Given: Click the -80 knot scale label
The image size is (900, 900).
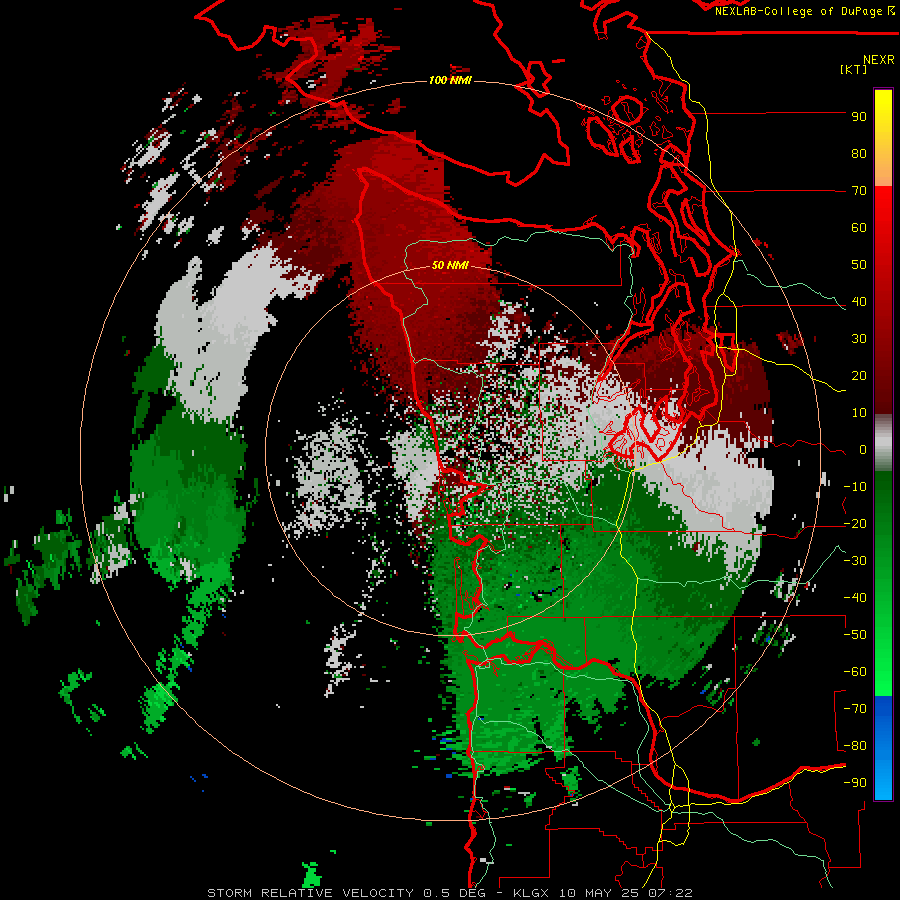Looking at the screenshot, I should click(855, 746).
